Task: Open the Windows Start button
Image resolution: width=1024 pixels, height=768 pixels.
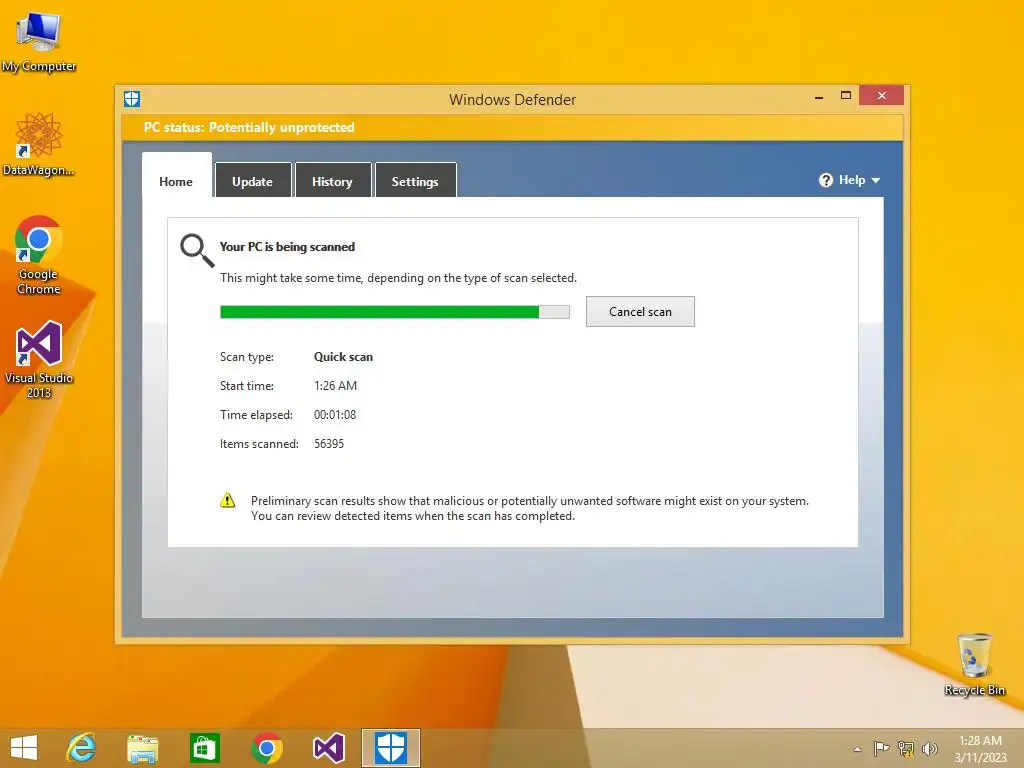Action: click(24, 748)
